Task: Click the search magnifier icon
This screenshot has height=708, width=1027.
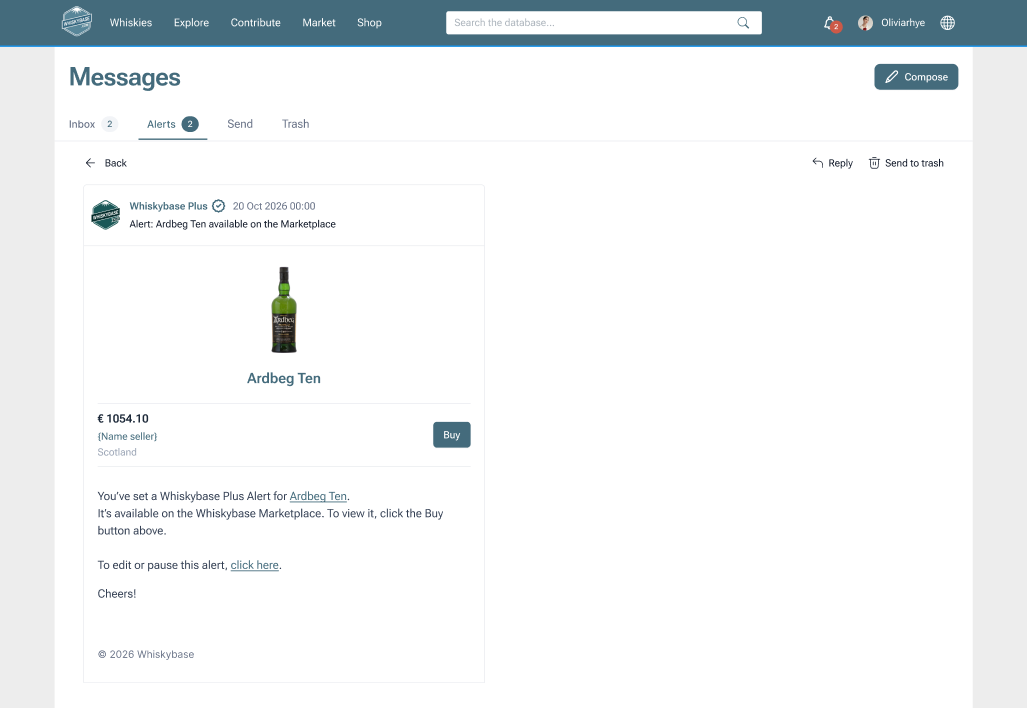Action: [x=743, y=23]
